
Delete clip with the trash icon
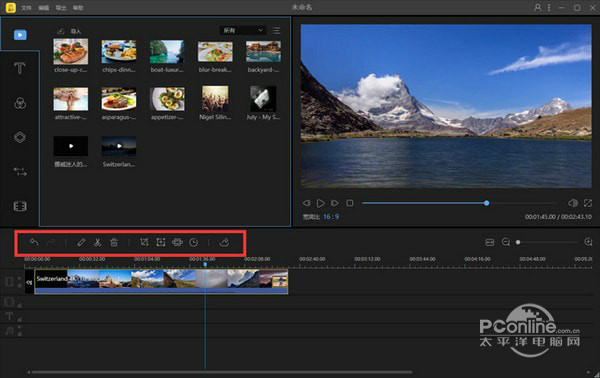click(114, 242)
